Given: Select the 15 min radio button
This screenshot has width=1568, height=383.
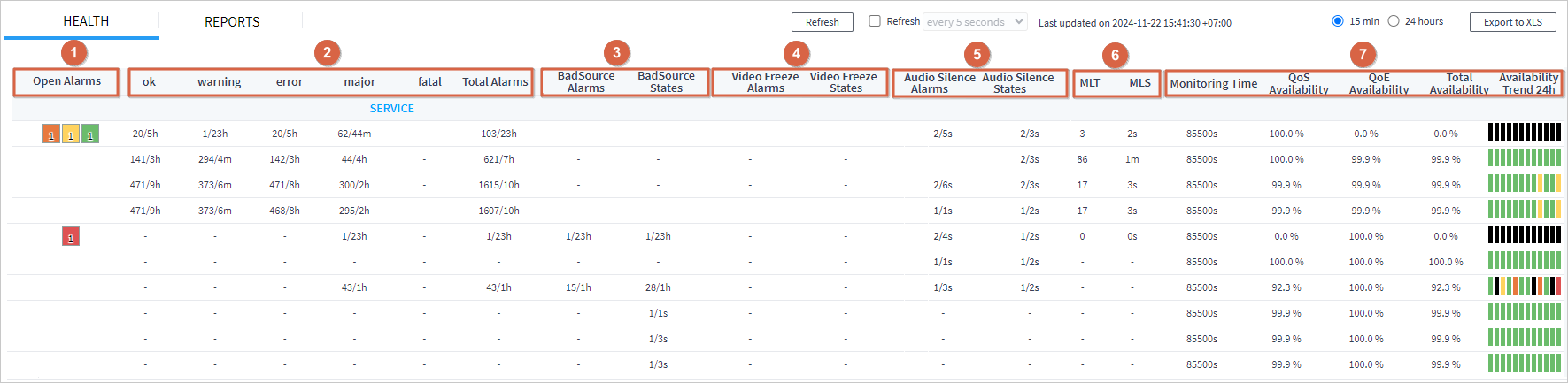Looking at the screenshot, I should [x=1338, y=21].
